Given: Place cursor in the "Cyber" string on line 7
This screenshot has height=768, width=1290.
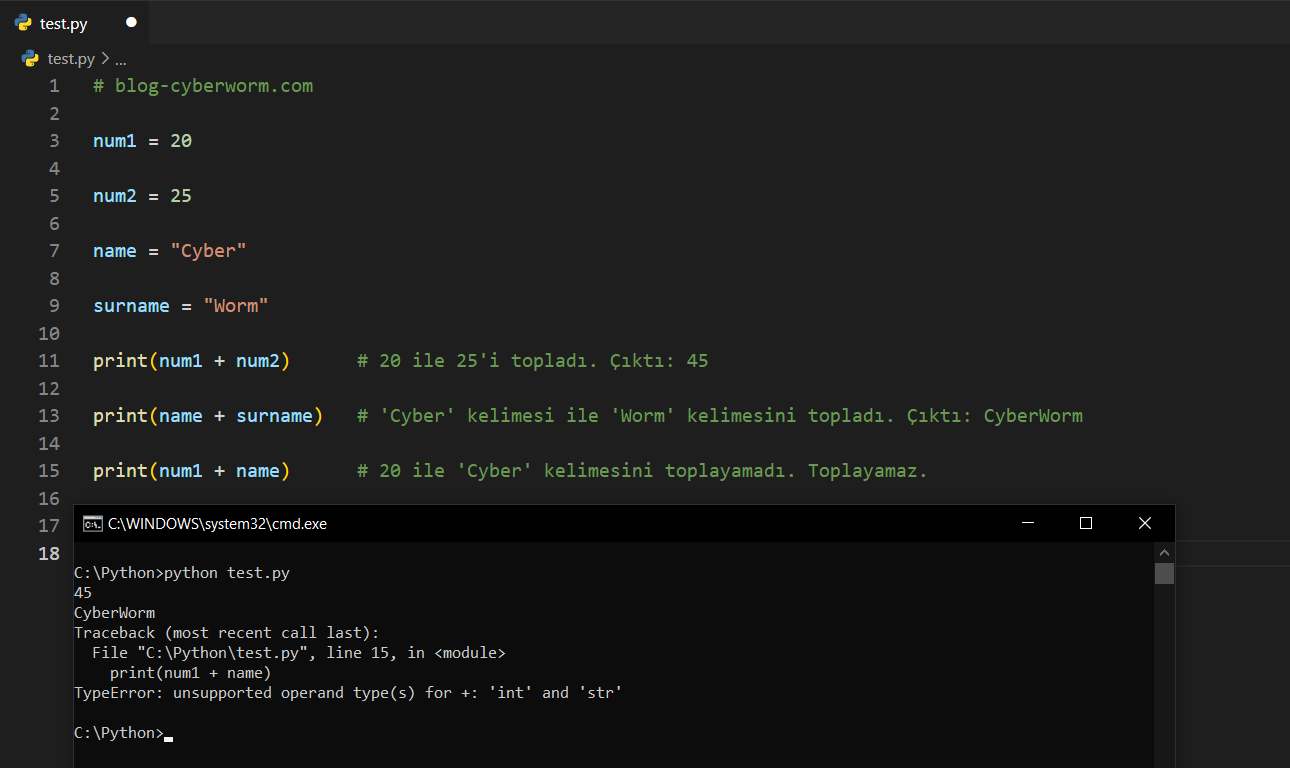Looking at the screenshot, I should click(208, 251).
